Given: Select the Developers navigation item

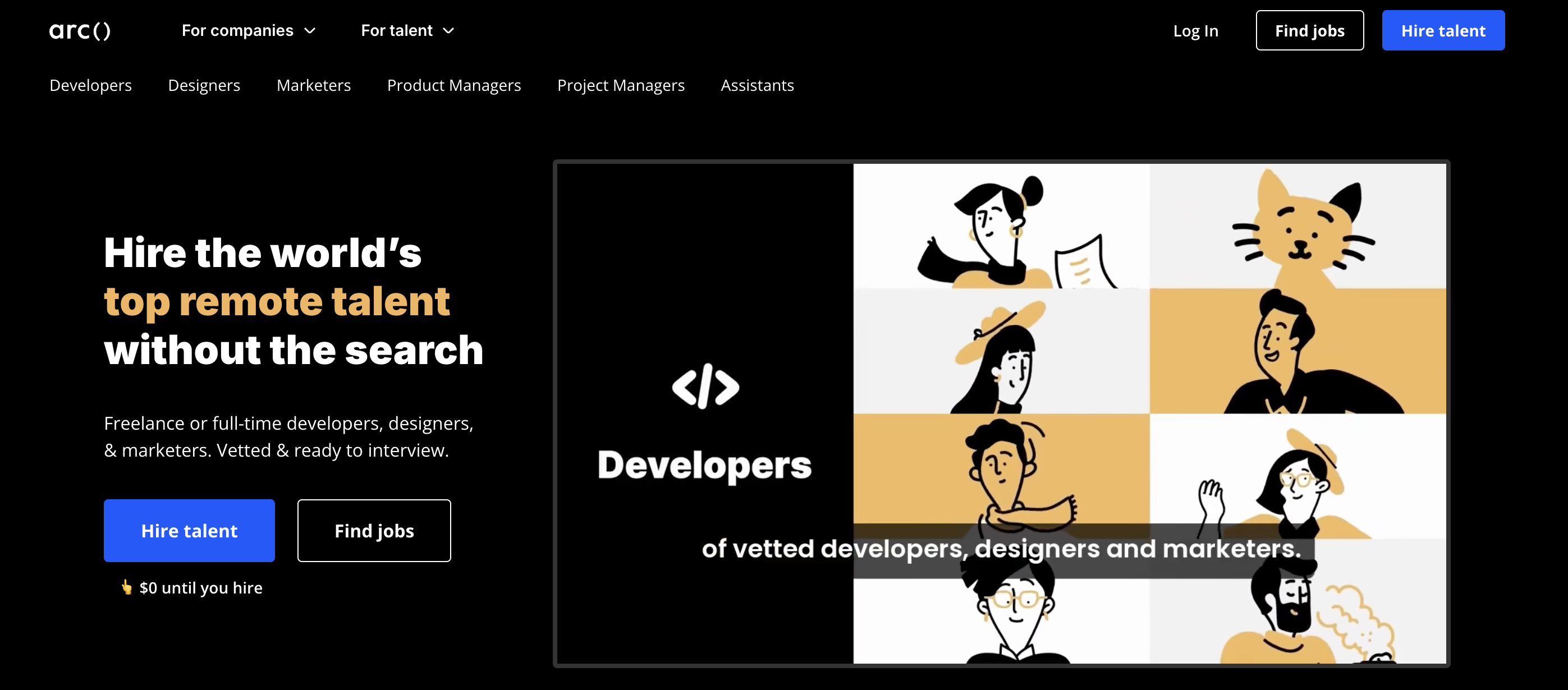Looking at the screenshot, I should pos(90,85).
